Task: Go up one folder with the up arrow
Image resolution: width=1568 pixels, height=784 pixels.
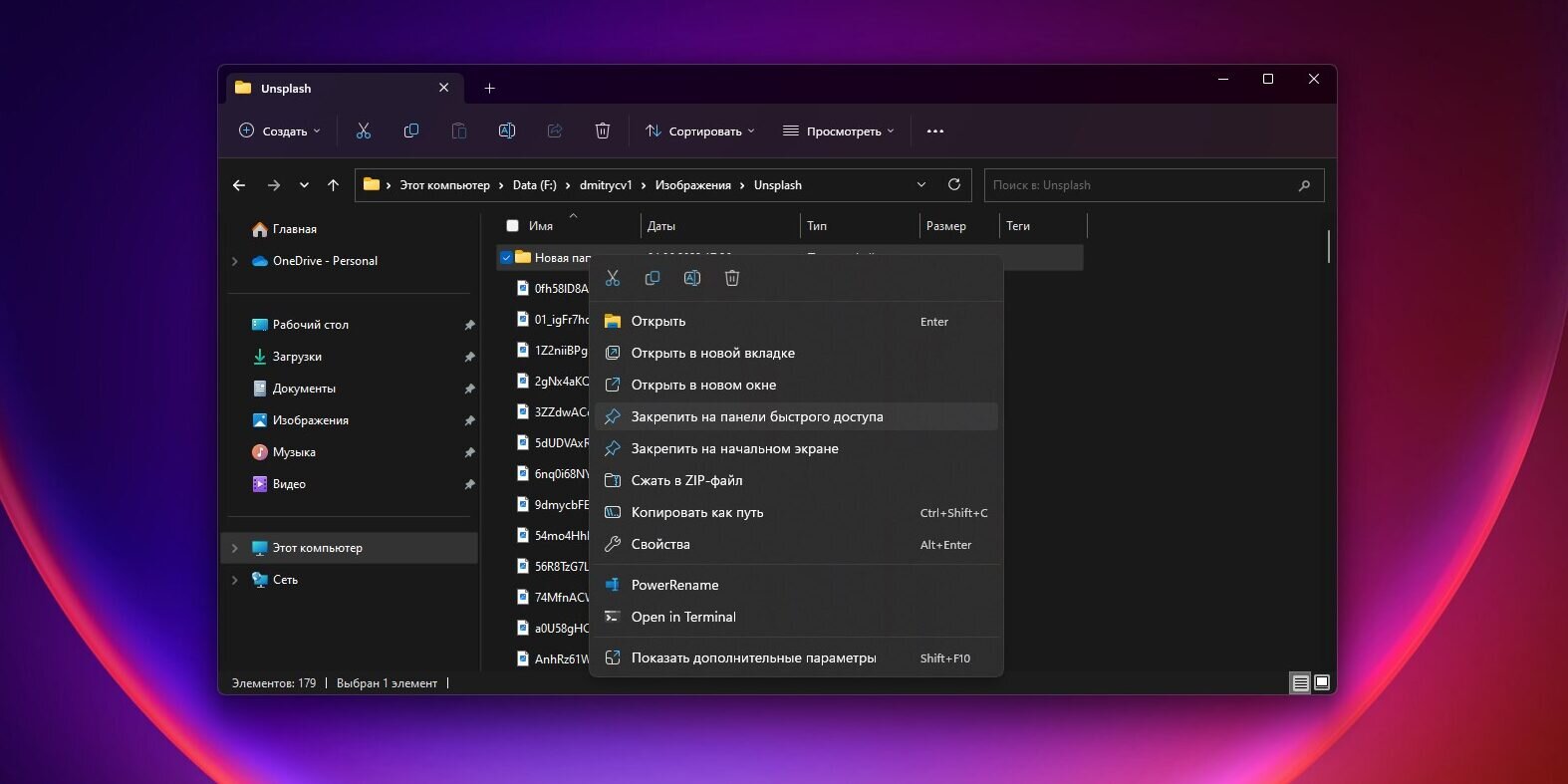Action: (333, 185)
